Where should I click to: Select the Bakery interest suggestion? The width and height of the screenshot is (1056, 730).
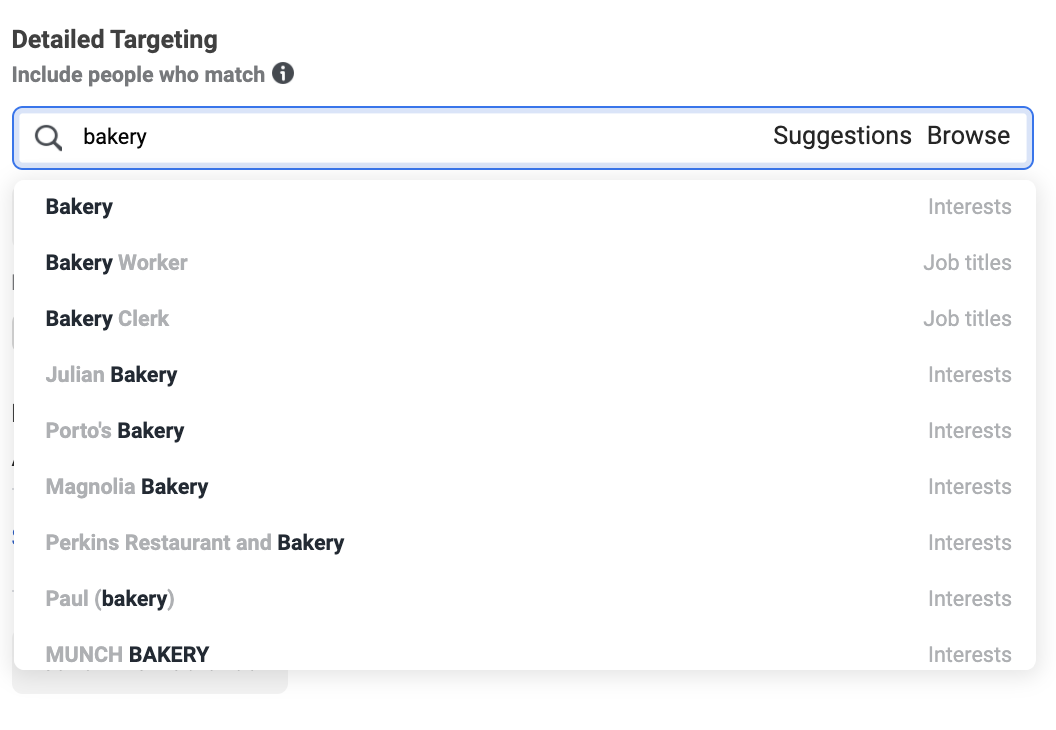click(79, 207)
